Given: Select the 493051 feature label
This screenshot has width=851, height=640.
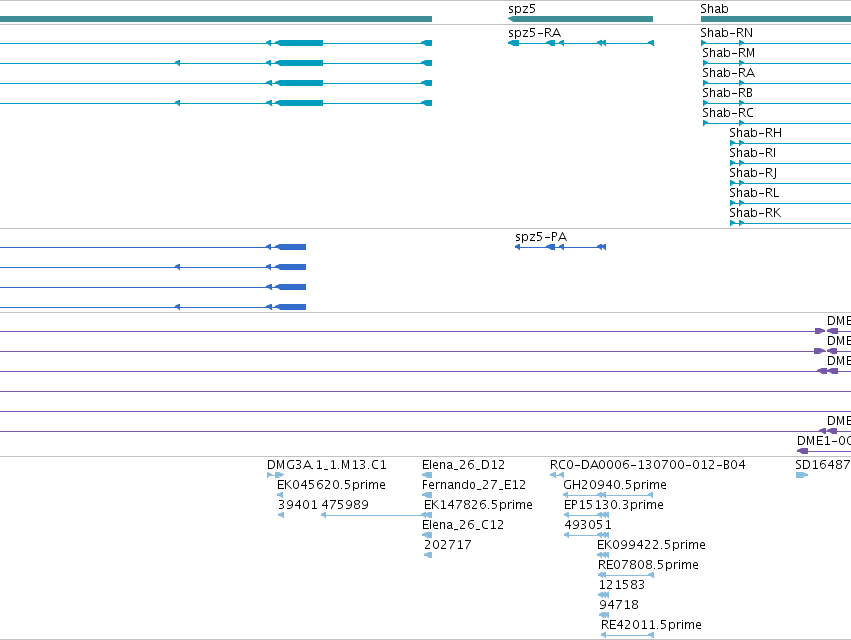Looking at the screenshot, I should pyautogui.click(x=588, y=525).
